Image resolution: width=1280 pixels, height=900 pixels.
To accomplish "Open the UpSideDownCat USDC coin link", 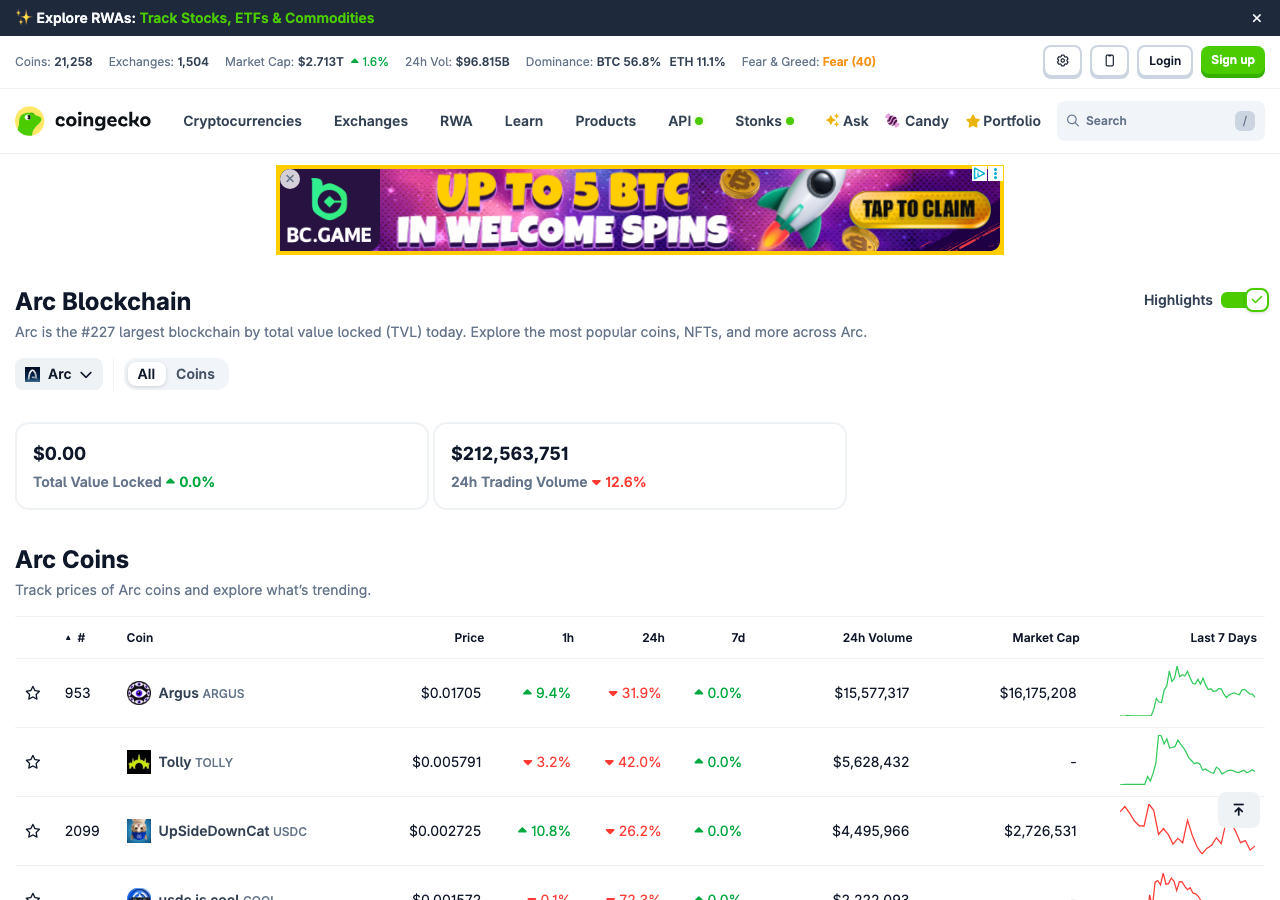I will pyautogui.click(x=233, y=831).
